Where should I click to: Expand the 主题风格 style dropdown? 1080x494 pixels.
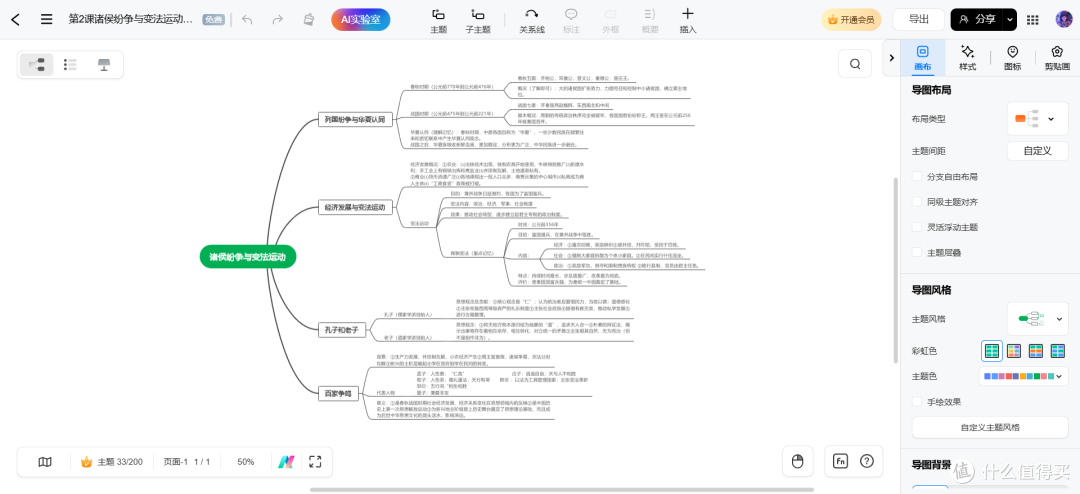point(1037,319)
